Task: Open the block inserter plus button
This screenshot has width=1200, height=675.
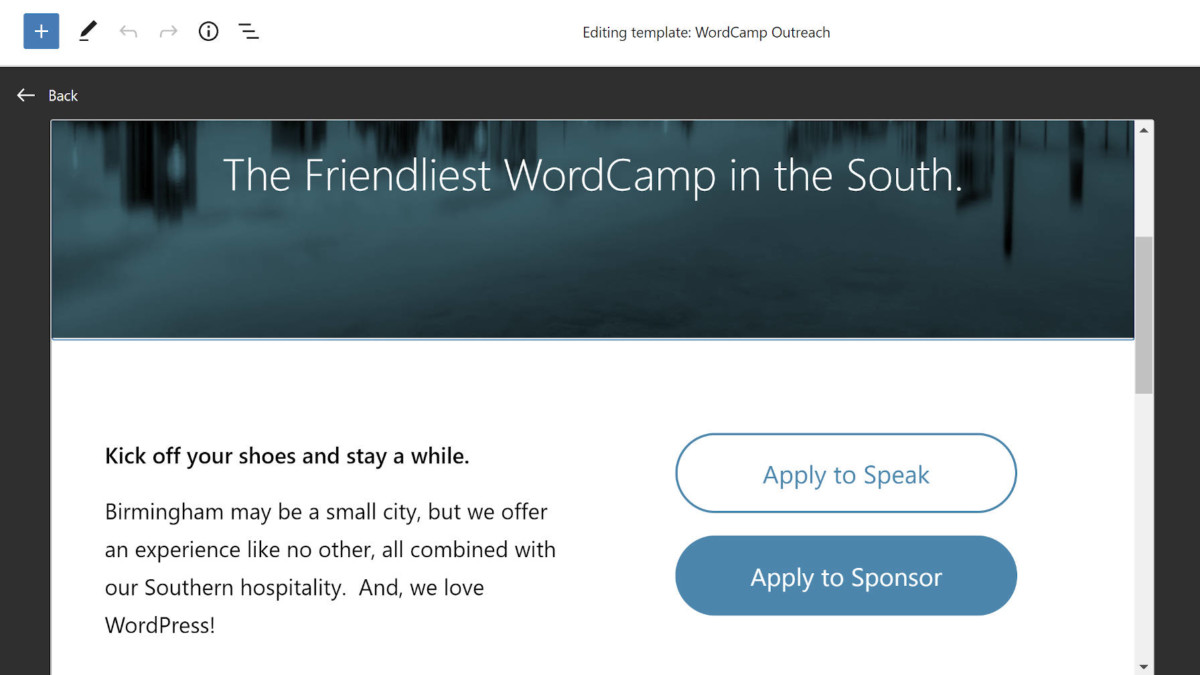Action: click(x=41, y=31)
